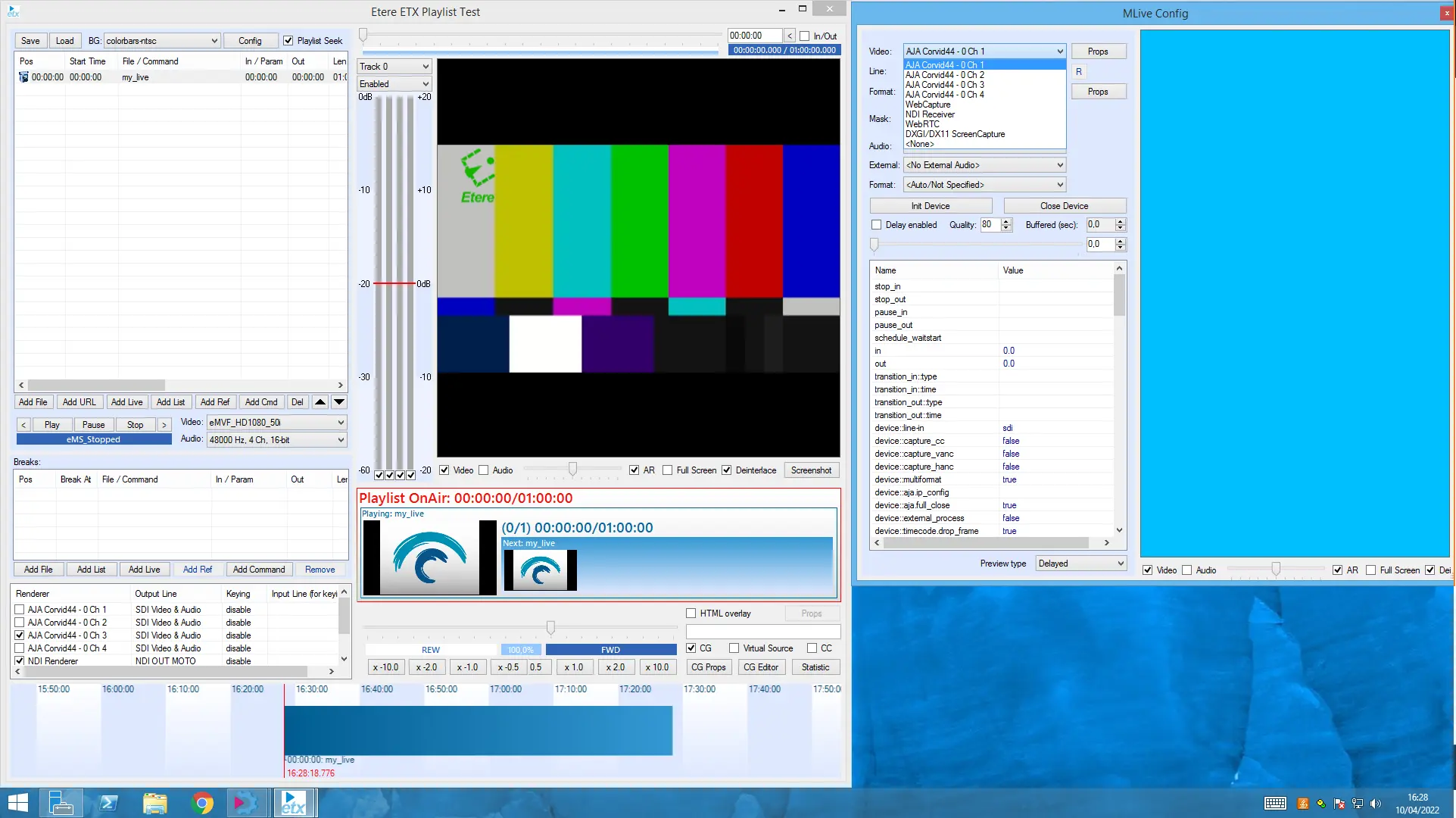Open the Track 0 dropdown
1456x818 pixels.
[394, 67]
